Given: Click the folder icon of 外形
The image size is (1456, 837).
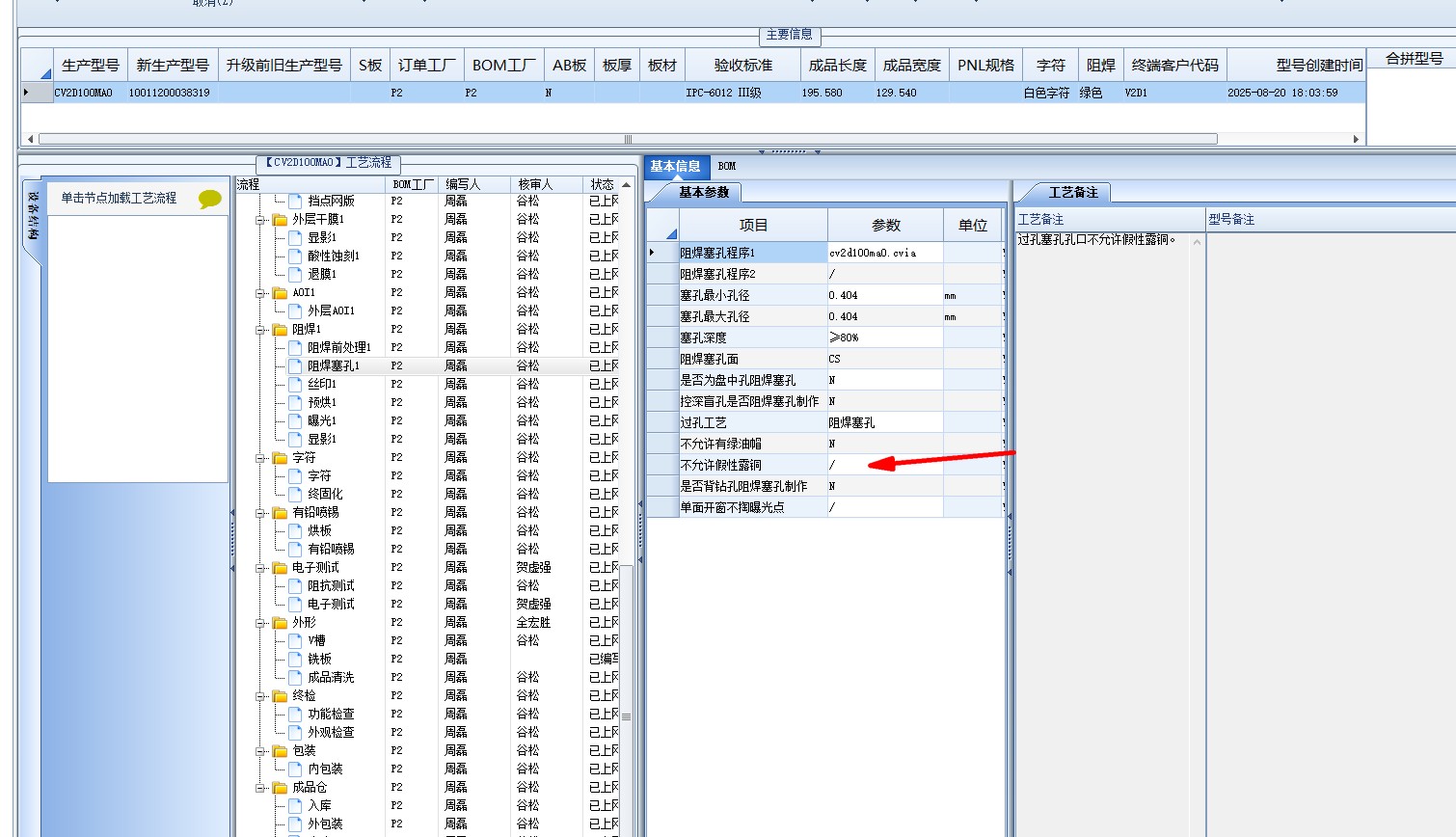Looking at the screenshot, I should tap(281, 622).
